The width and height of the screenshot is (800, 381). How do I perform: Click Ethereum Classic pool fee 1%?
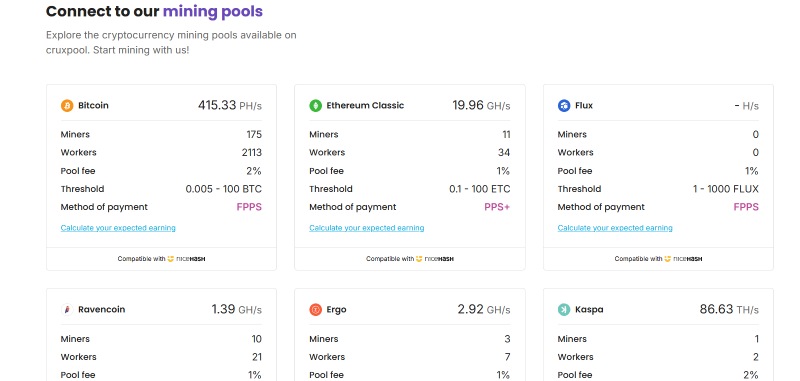coord(503,171)
